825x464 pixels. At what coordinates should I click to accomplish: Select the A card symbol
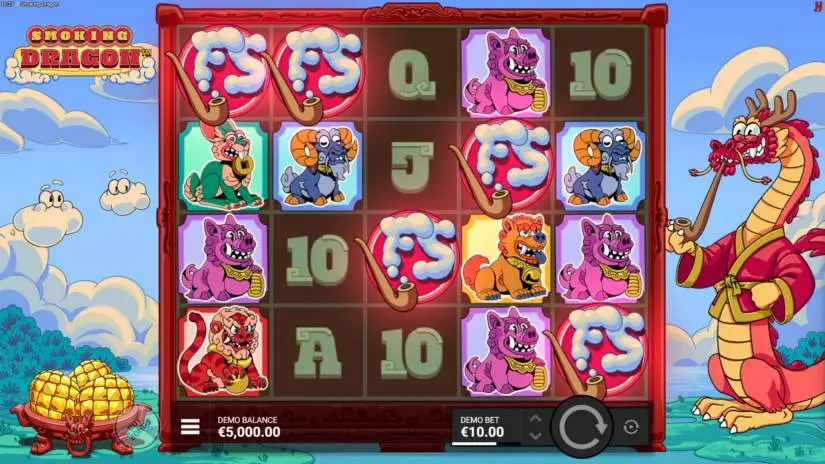click(x=317, y=352)
